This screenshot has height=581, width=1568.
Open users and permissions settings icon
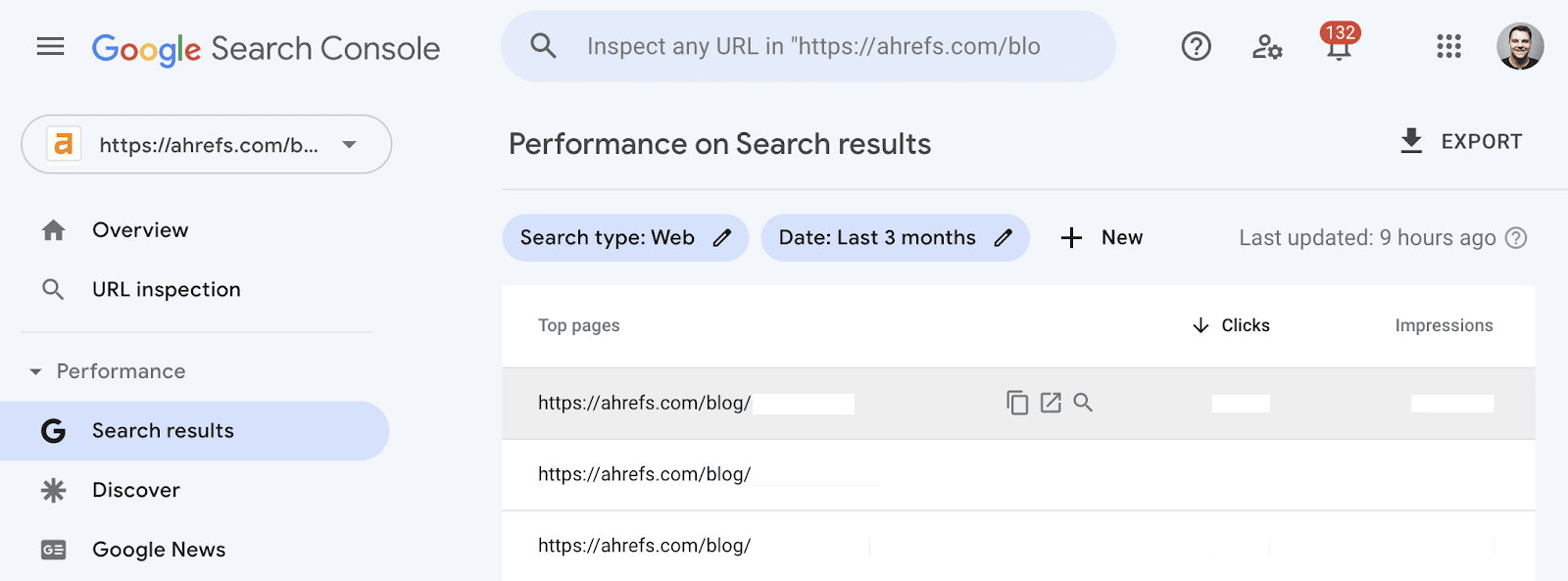(x=1267, y=46)
